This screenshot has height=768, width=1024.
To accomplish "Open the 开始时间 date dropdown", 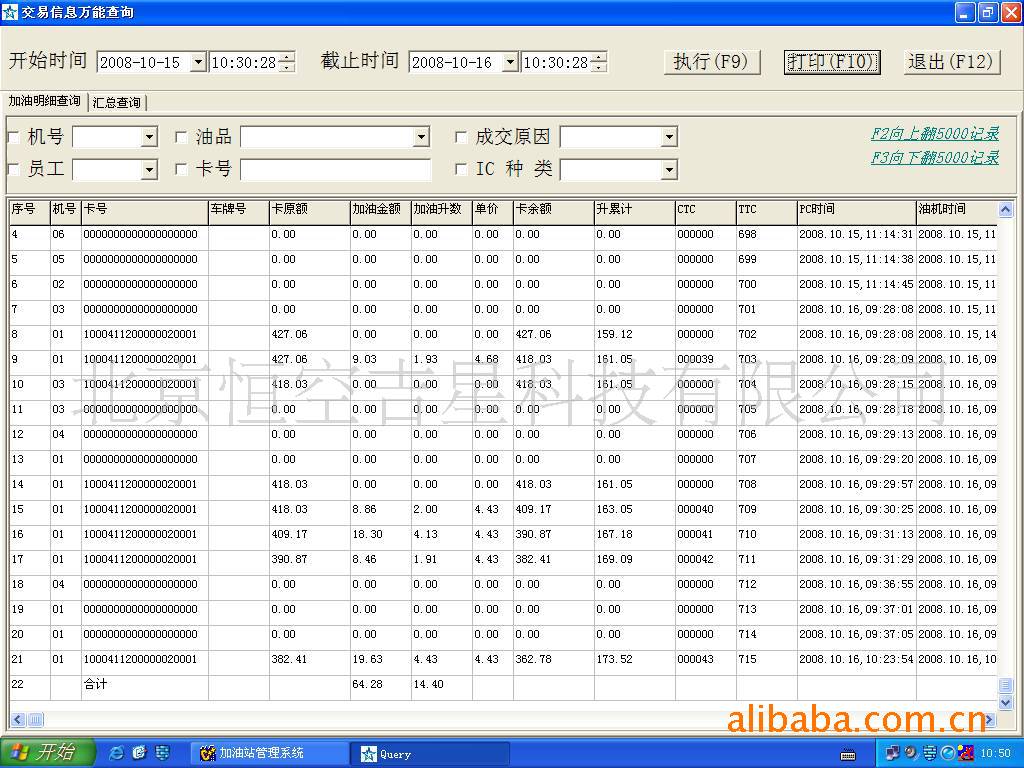I will [197, 62].
